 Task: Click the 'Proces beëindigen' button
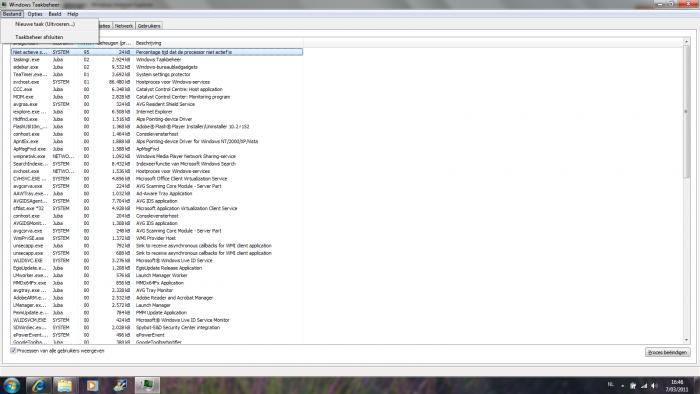point(667,352)
